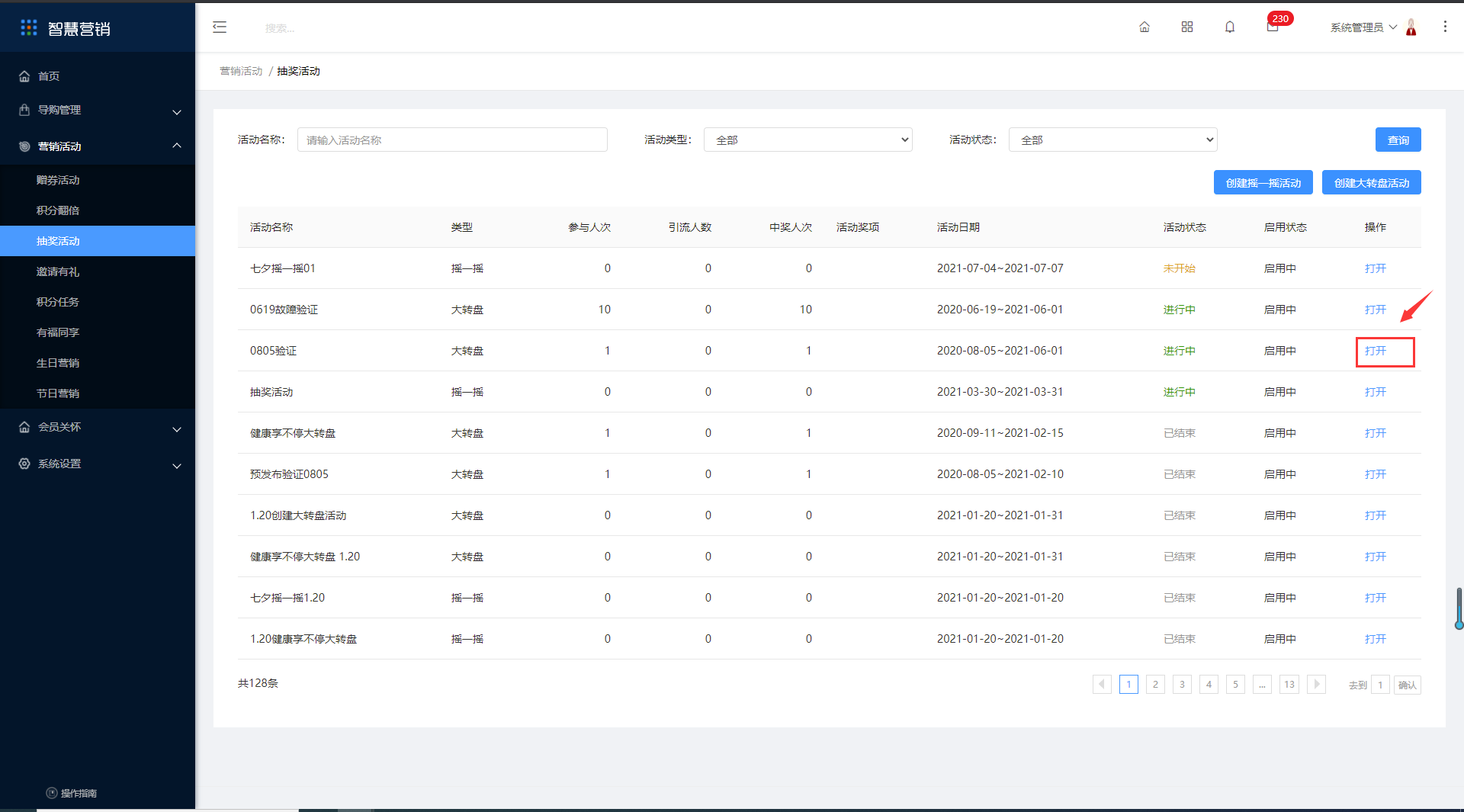
Task: Click the 未开始 status of 七夕摇一摇01
Action: pyautogui.click(x=1179, y=268)
